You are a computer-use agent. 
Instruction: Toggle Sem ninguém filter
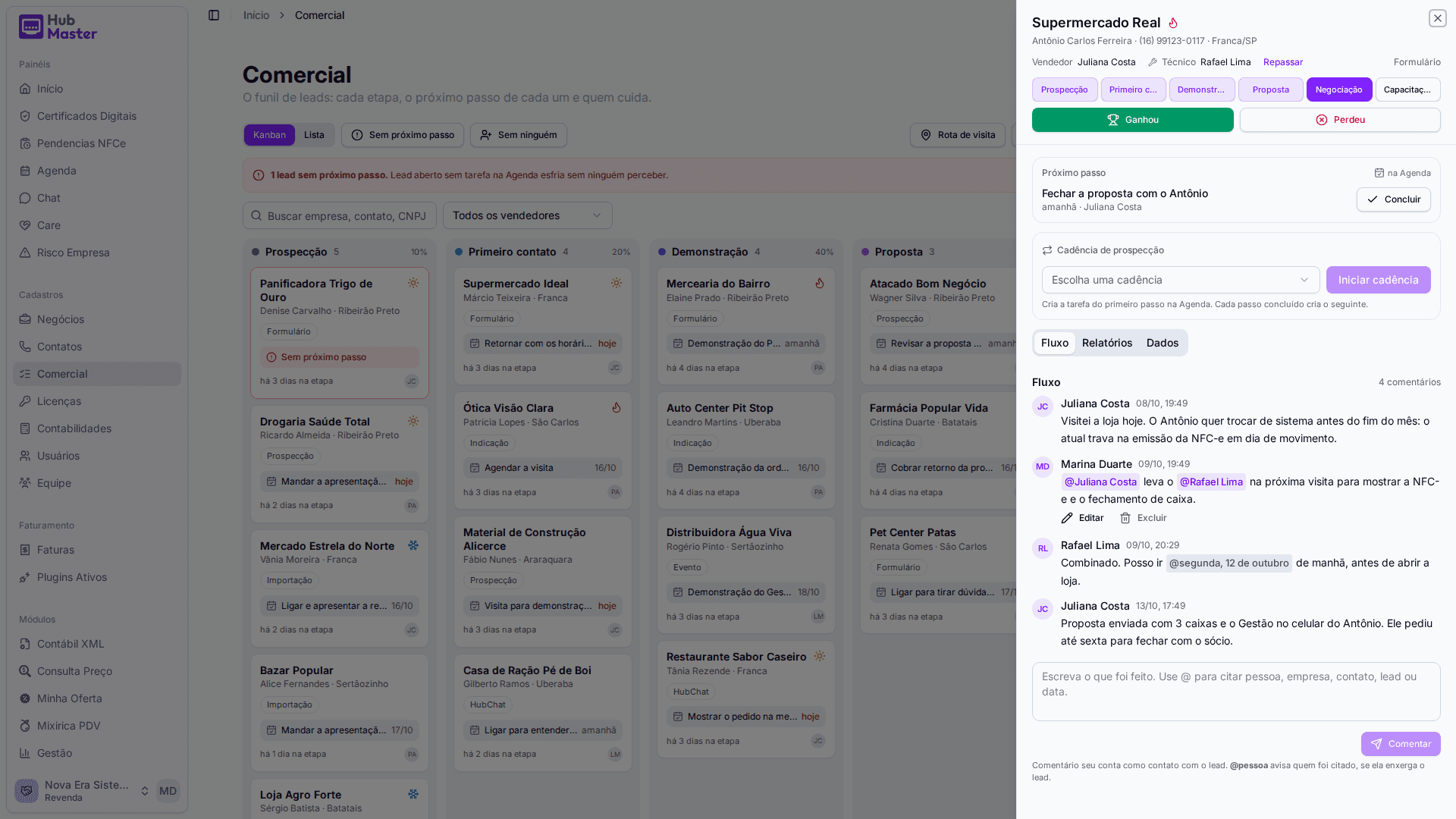(519, 135)
